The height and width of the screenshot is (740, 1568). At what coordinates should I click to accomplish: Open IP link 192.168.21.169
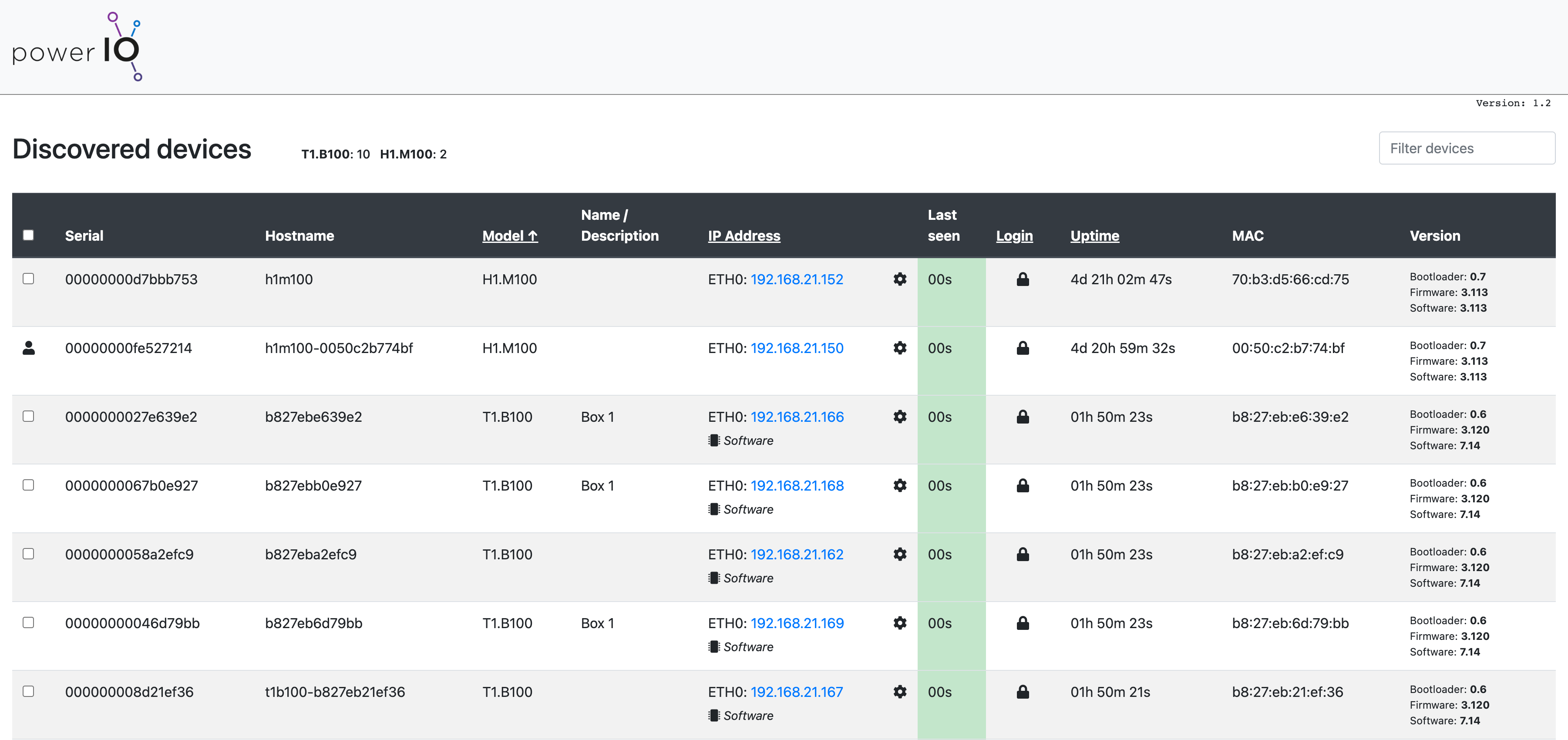[x=796, y=623]
